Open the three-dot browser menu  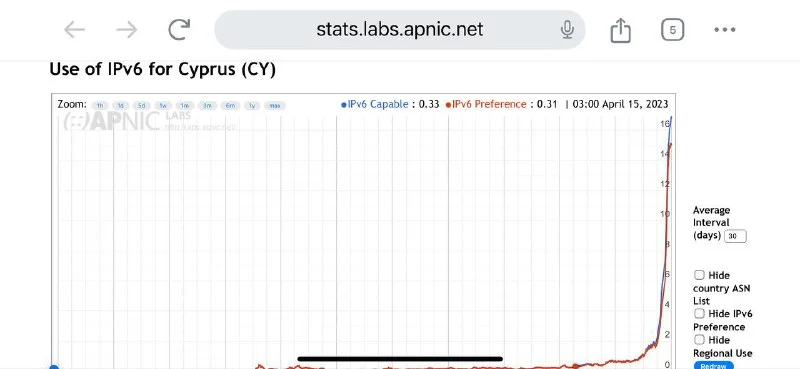click(x=724, y=30)
